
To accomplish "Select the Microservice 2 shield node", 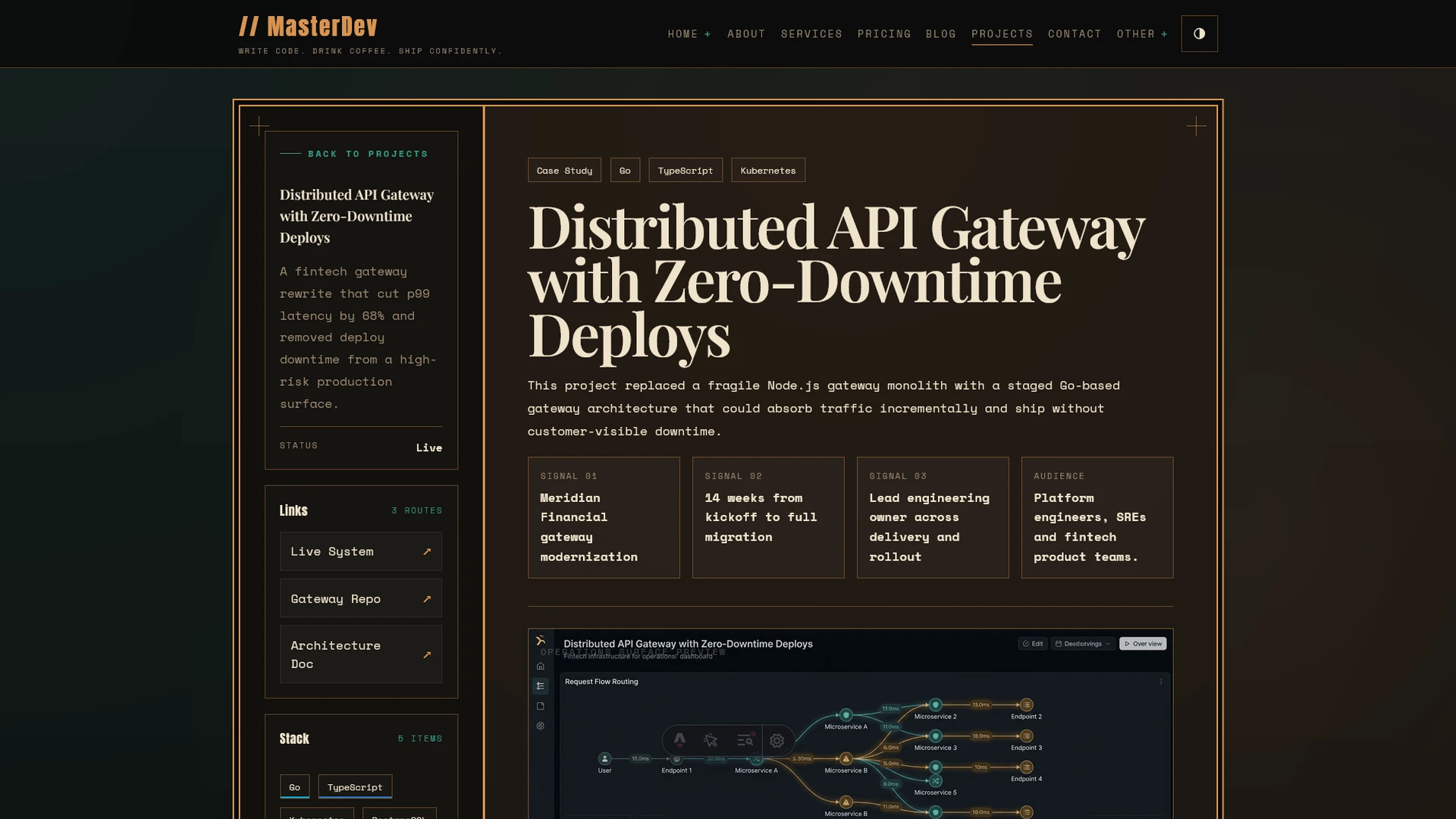I will tap(935, 704).
